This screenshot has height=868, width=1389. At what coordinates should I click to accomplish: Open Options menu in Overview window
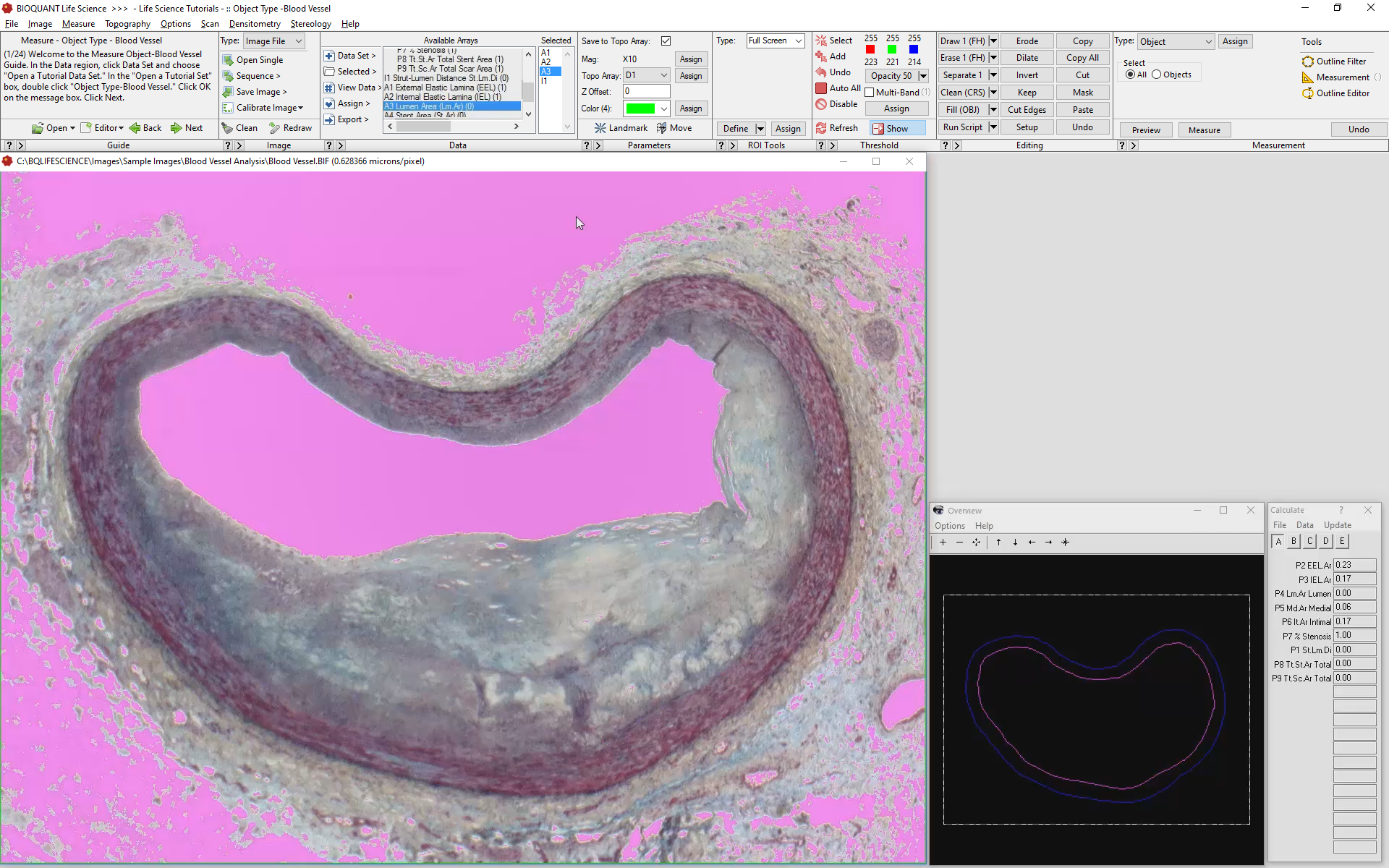point(949,526)
